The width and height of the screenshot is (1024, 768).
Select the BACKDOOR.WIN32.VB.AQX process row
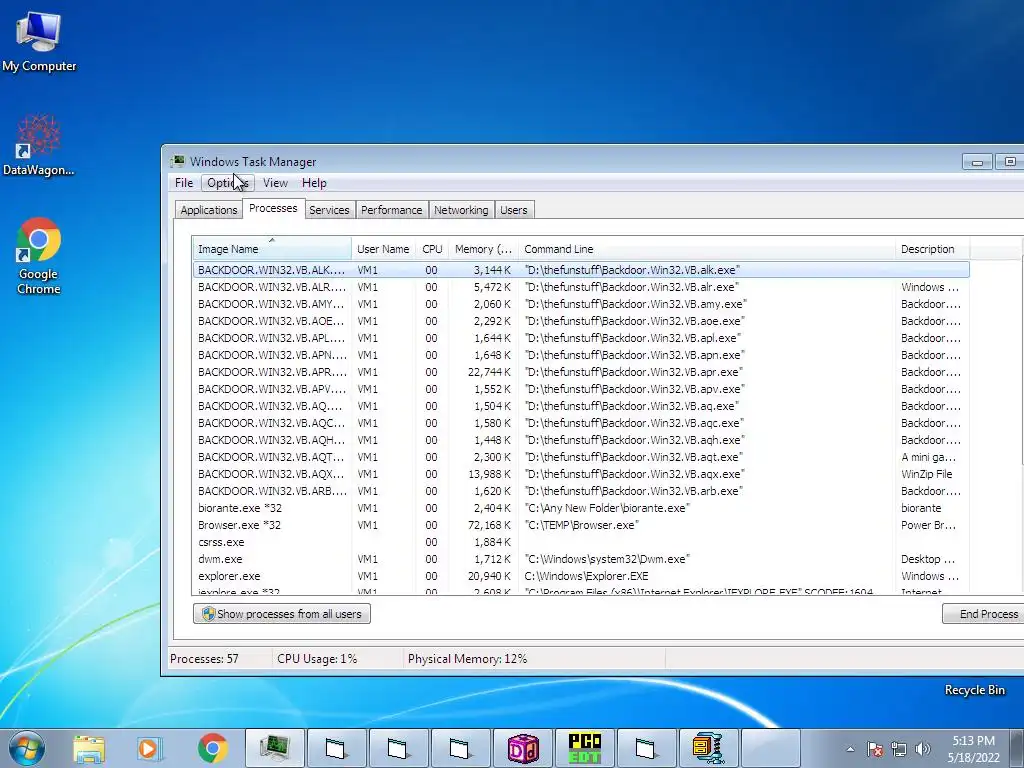click(x=581, y=473)
